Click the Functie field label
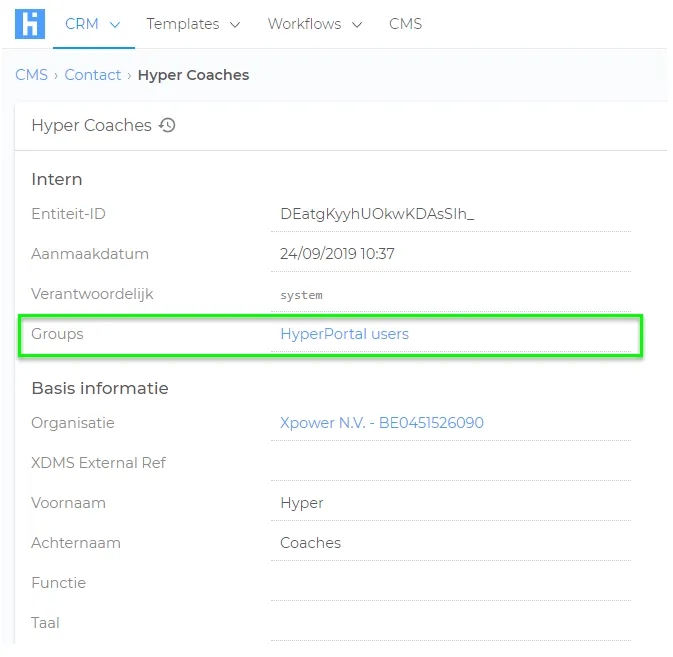Viewport: 673px width, 657px height. 59,583
